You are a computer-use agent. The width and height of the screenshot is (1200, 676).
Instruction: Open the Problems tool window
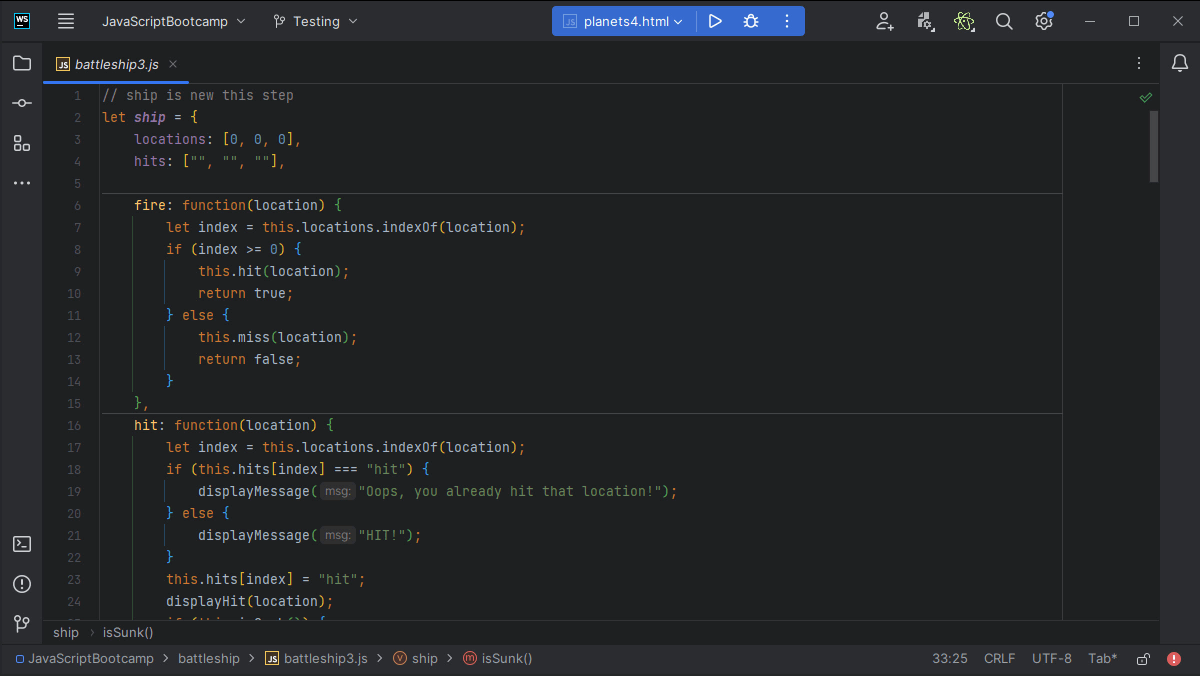click(x=21, y=584)
